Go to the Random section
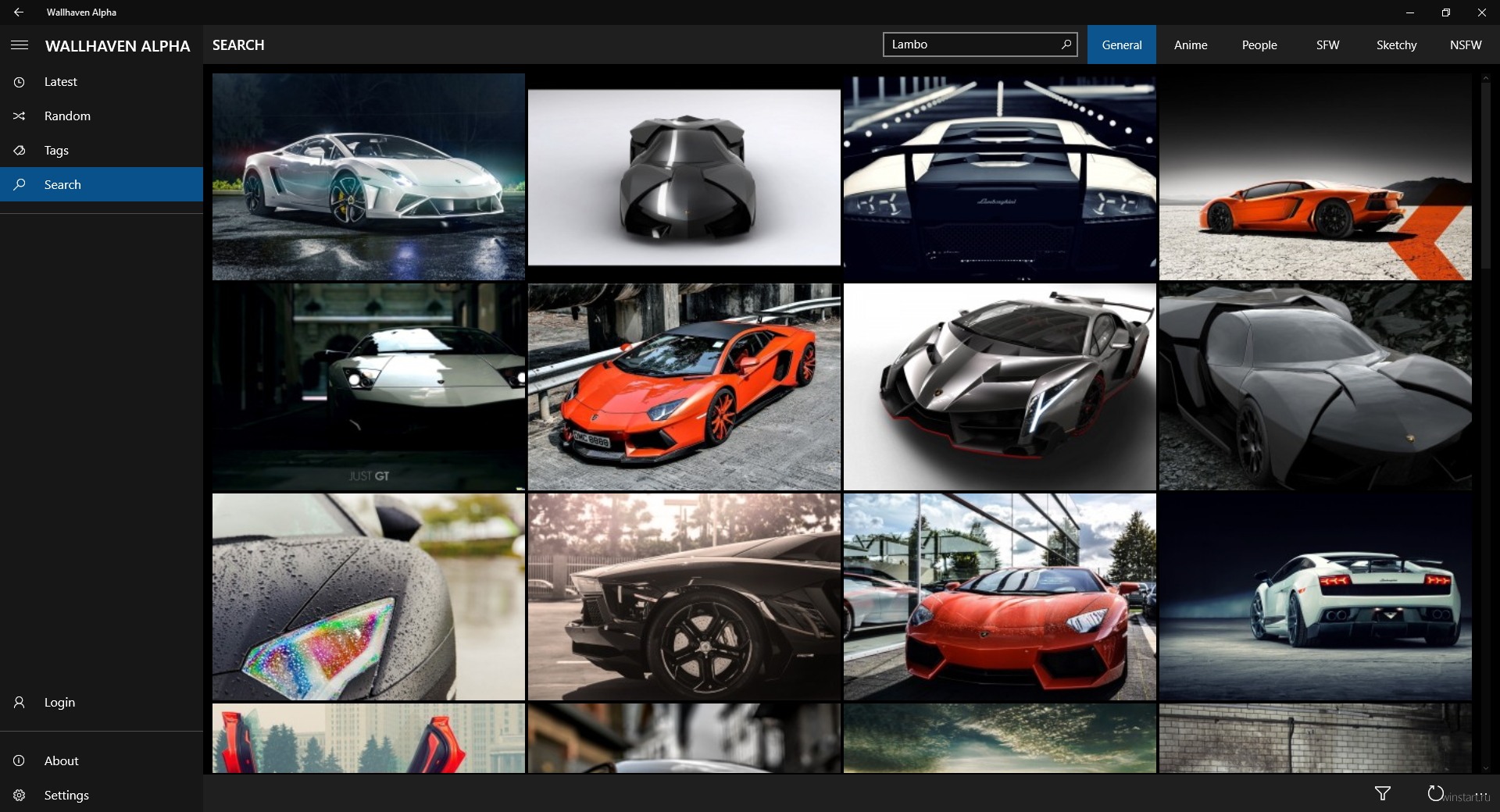 [x=102, y=116]
